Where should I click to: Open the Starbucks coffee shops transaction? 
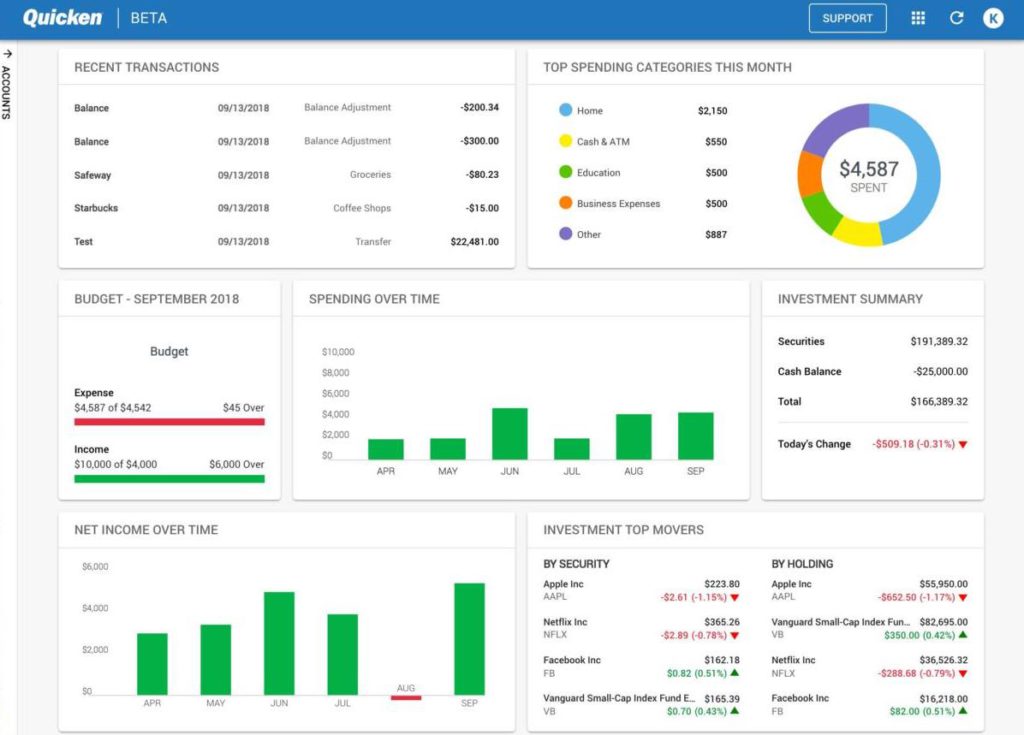(286, 208)
